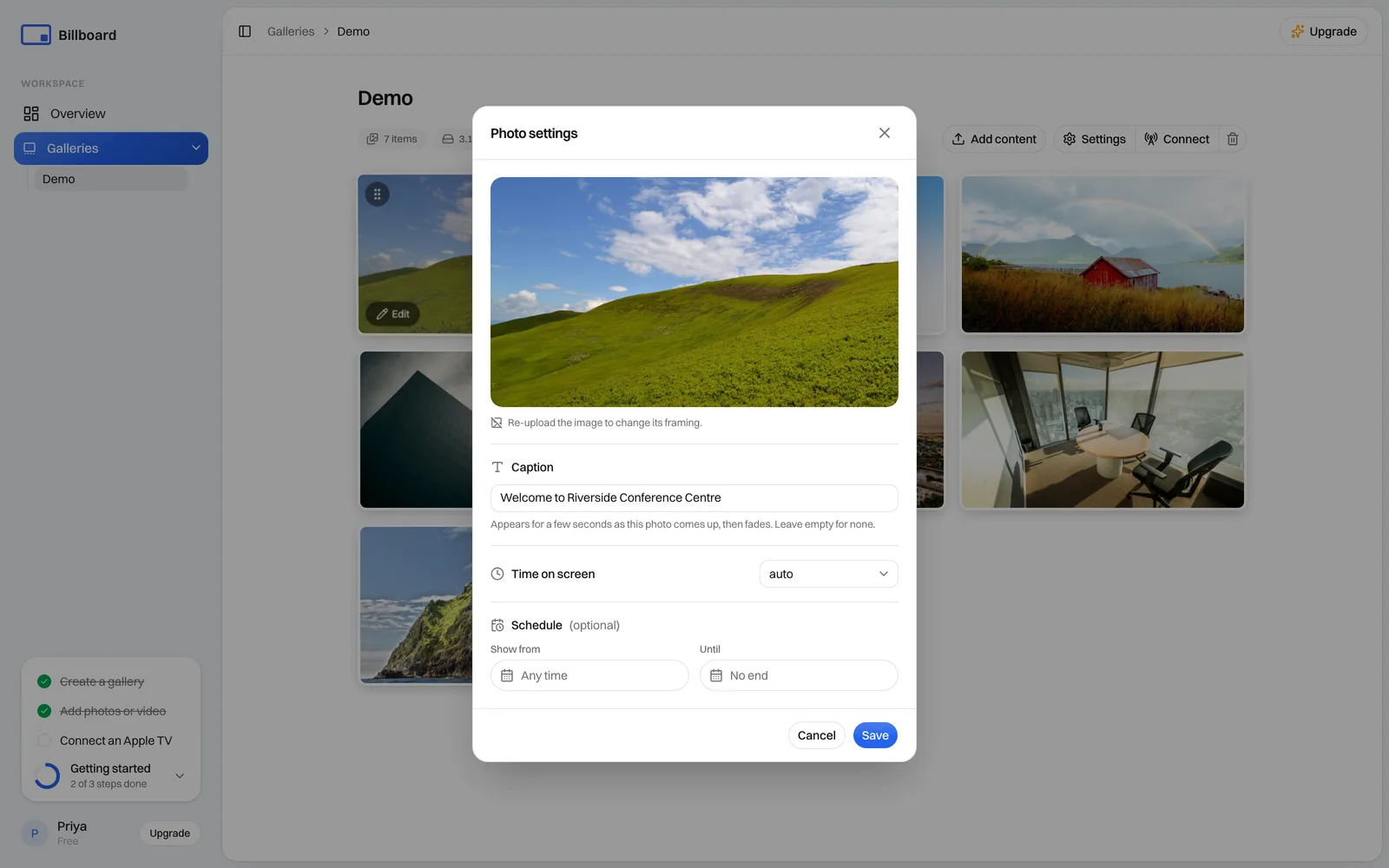Click the Until date field

(799, 675)
